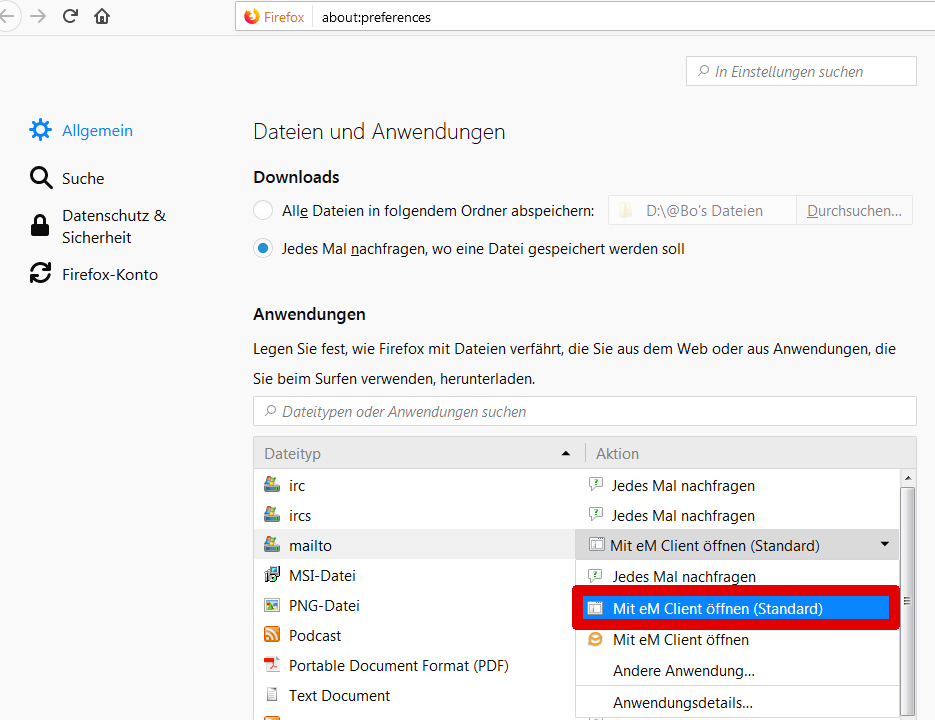Open Allgemein settings via gear icon
This screenshot has width=935, height=720.
[40, 130]
